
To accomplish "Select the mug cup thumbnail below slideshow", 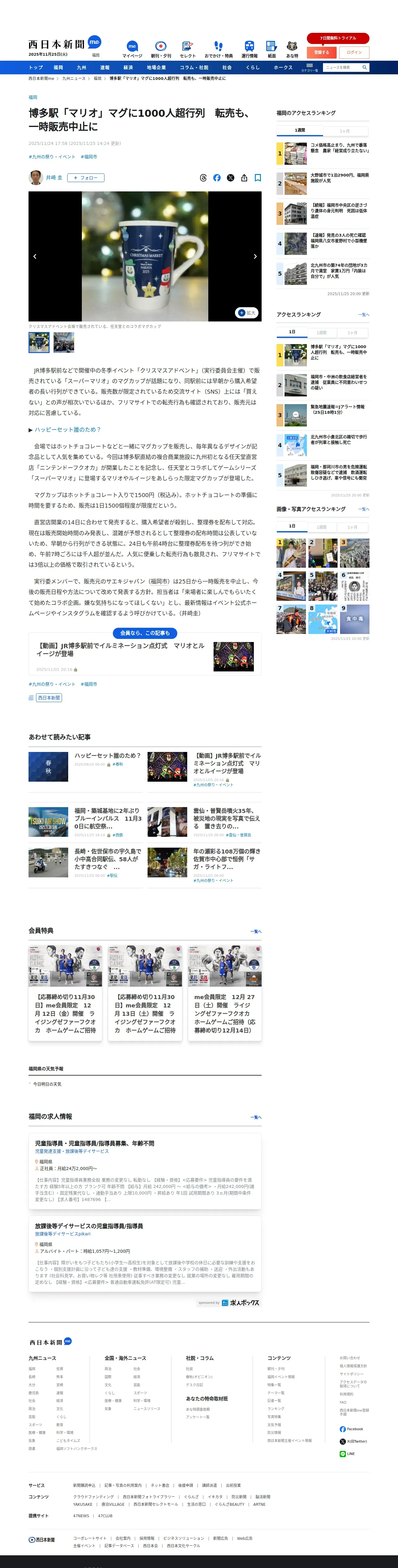I will coord(39,342).
